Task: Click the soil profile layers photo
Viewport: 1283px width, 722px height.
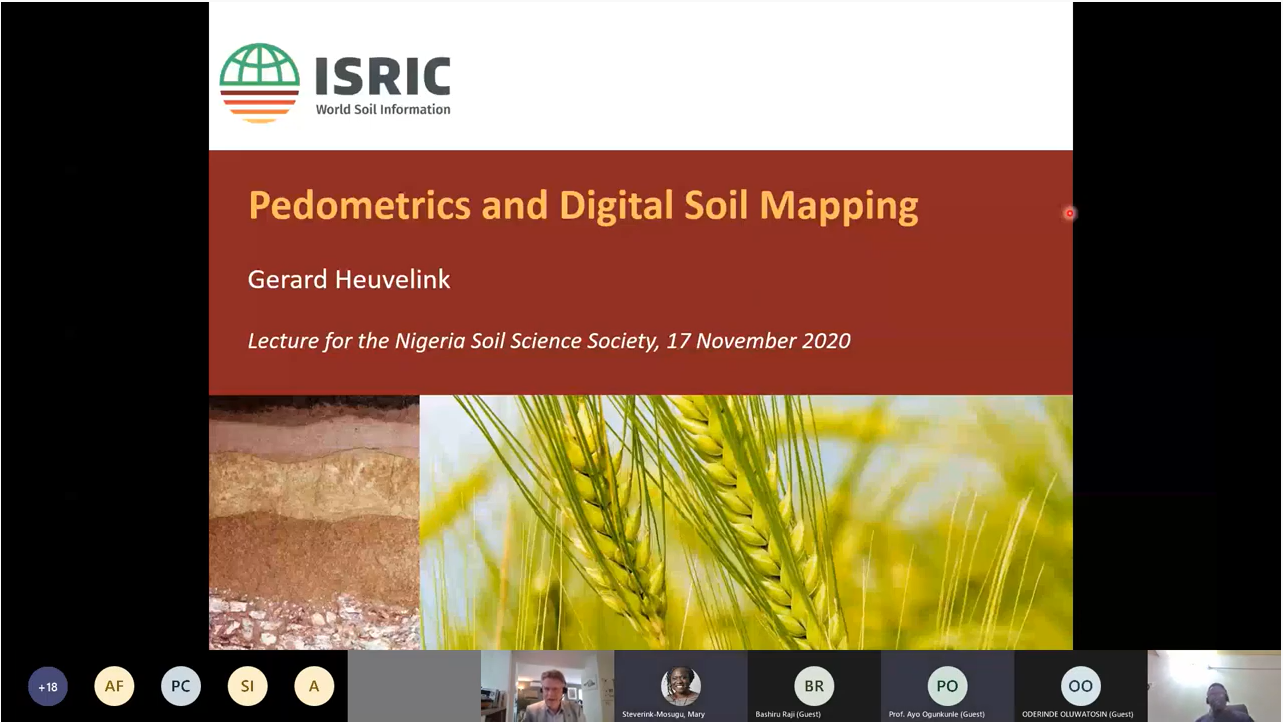Action: coord(314,522)
